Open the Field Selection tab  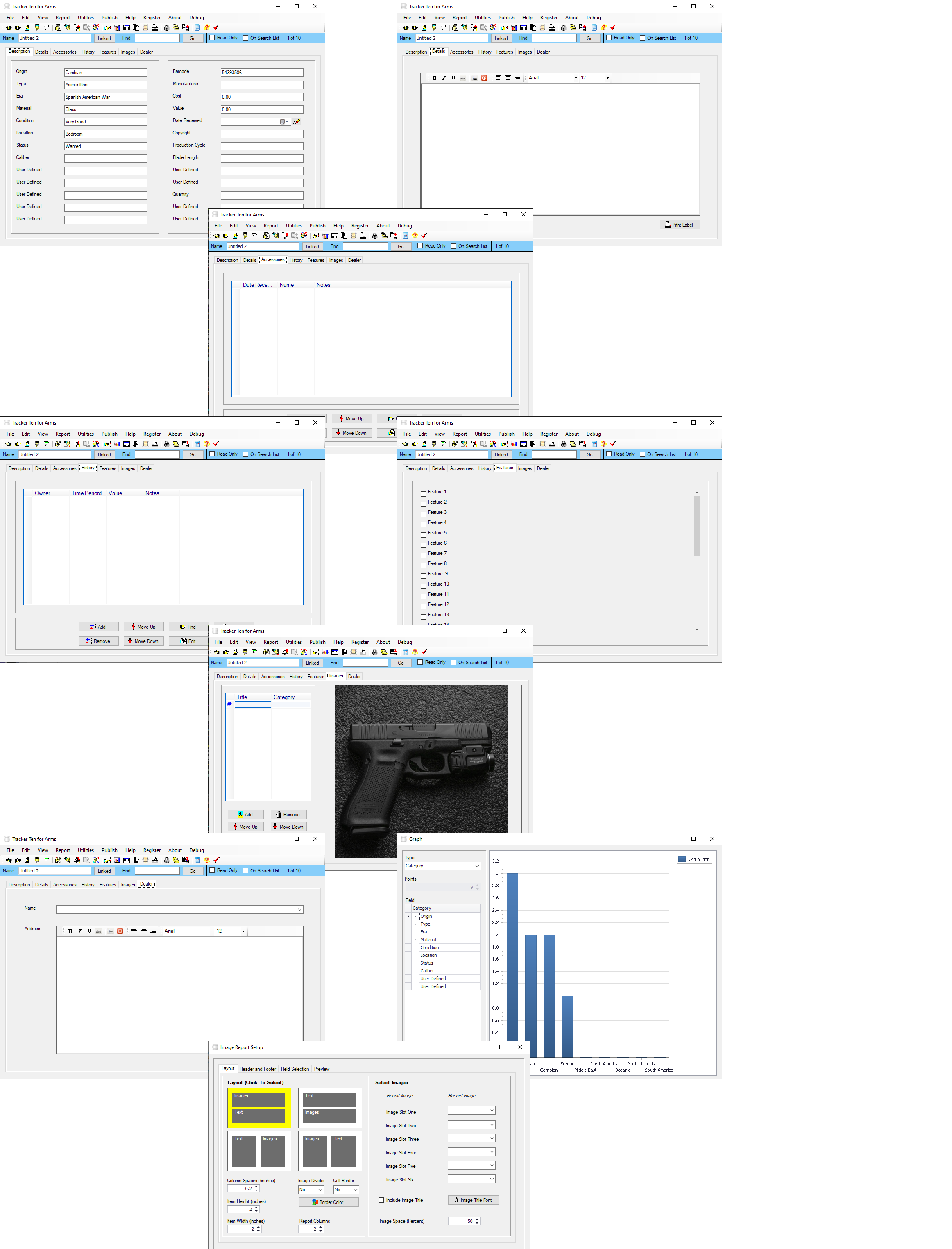point(295,1070)
